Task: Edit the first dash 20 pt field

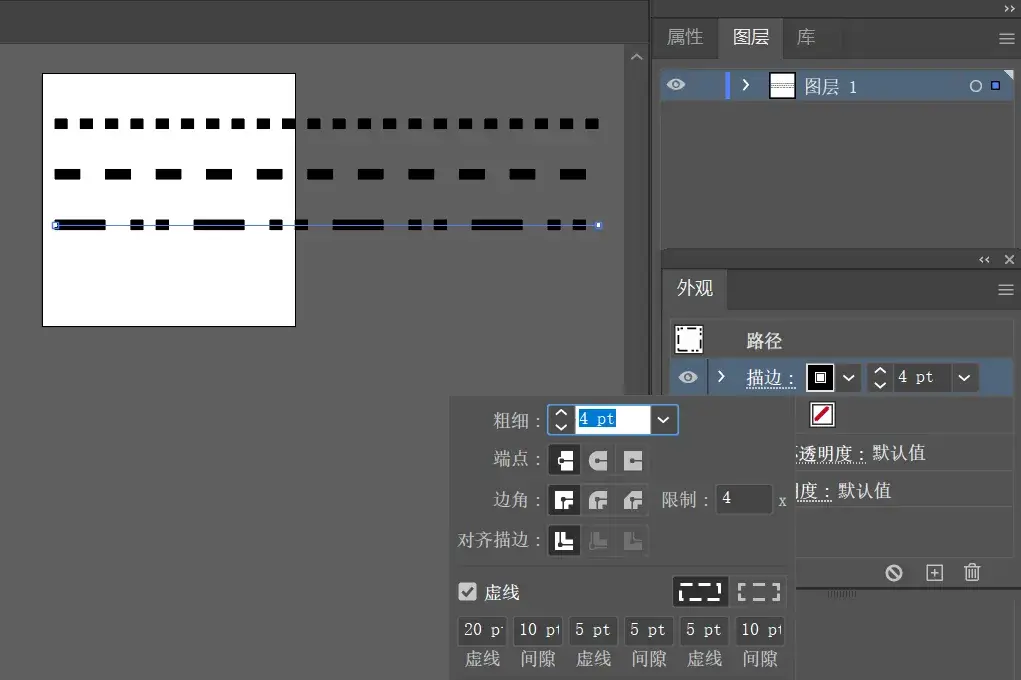Action: click(482, 630)
